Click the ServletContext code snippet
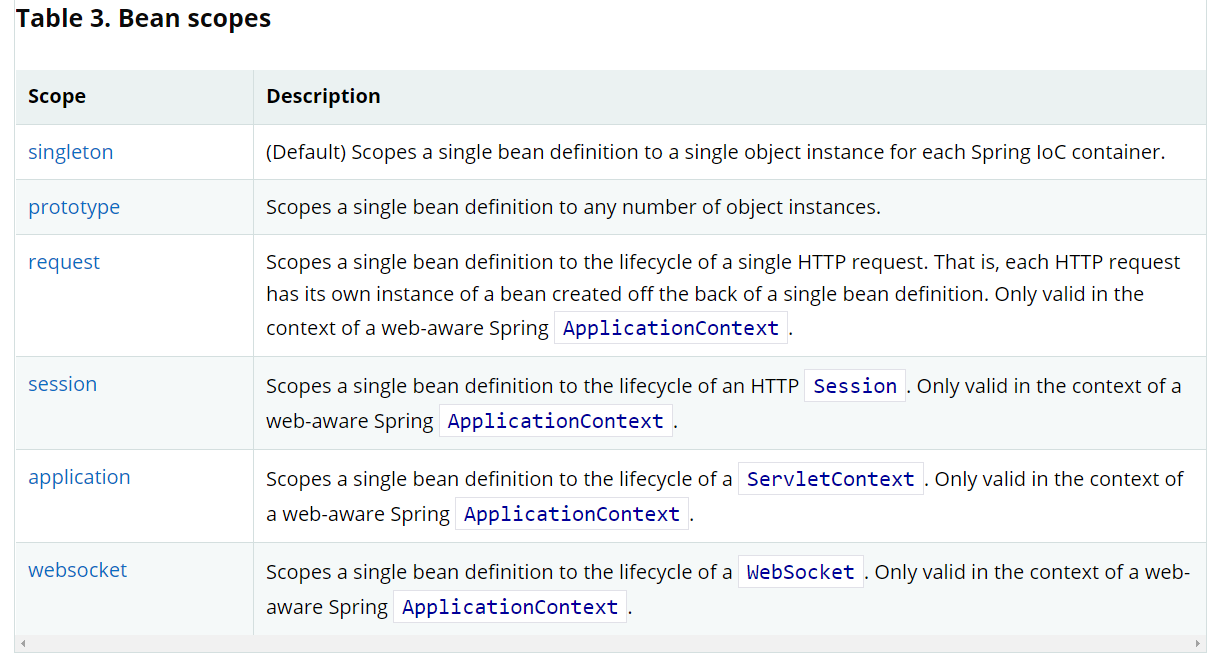Viewport: 1220px width, 663px height. pyautogui.click(x=830, y=479)
